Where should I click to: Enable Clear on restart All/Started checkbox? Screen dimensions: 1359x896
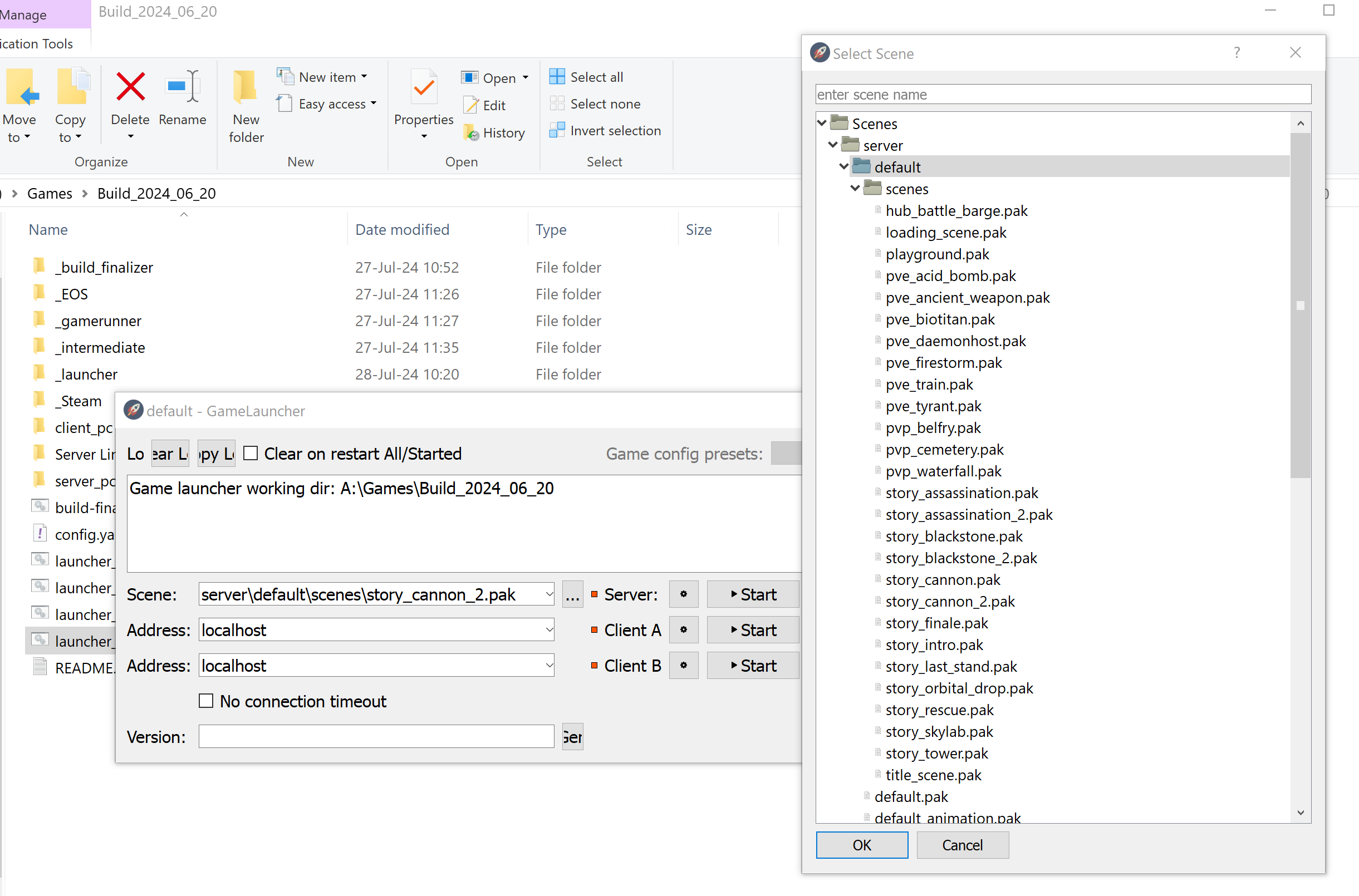pos(251,453)
